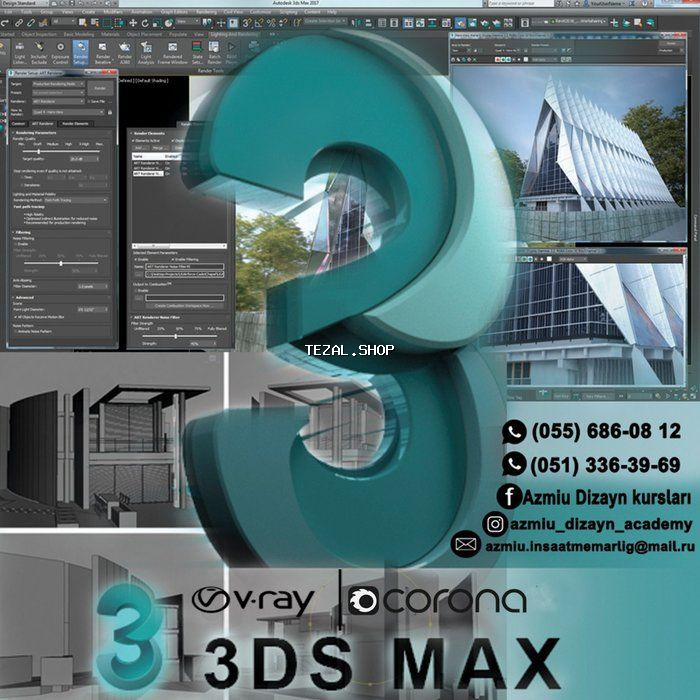
Task: Switch to Render Elements tab in Render Setup
Action: tap(75, 124)
